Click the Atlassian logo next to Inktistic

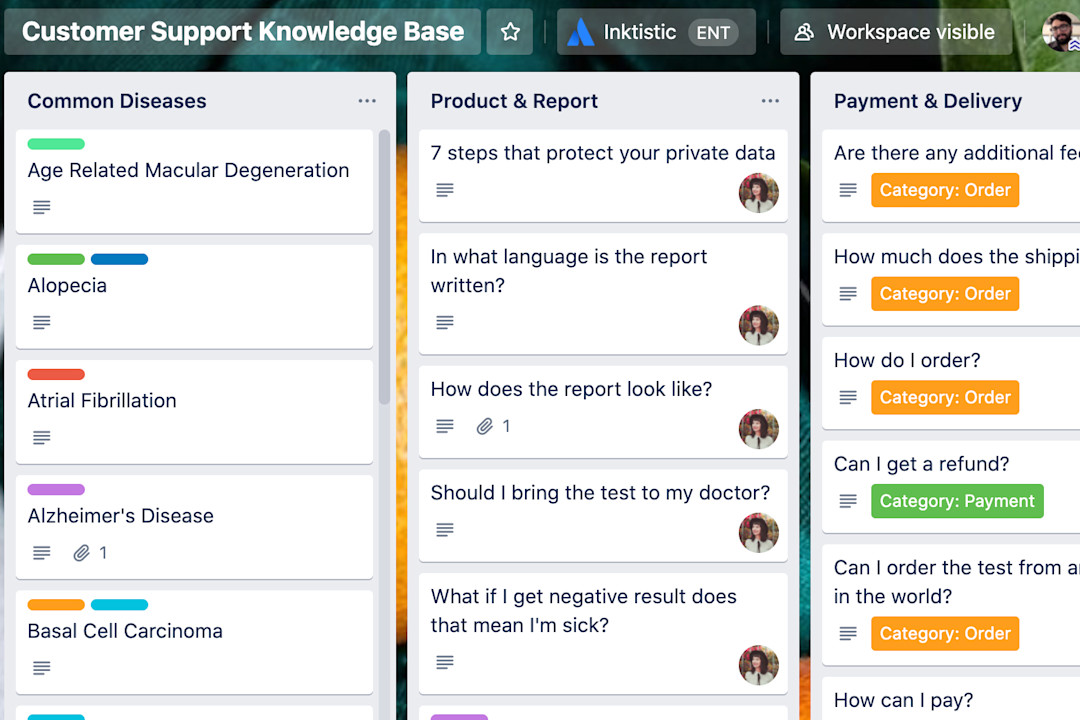pyautogui.click(x=579, y=31)
